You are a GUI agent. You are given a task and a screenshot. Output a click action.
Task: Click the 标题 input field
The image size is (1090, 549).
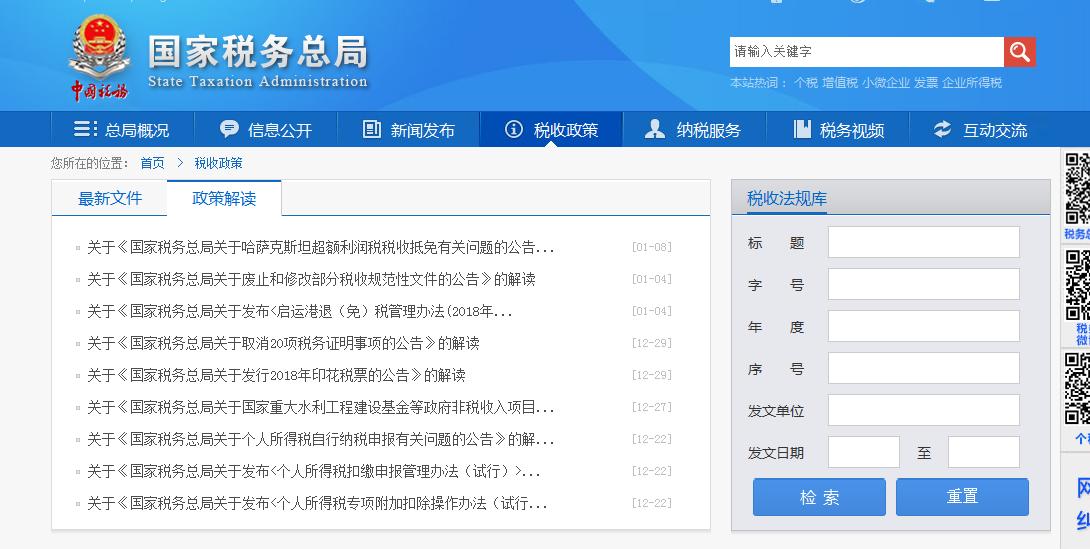[x=924, y=242]
